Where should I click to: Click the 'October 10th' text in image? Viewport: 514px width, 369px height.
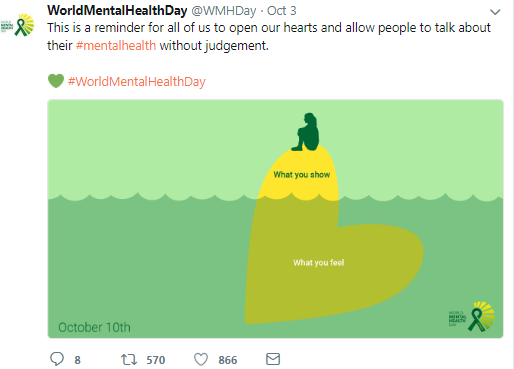tap(94, 327)
